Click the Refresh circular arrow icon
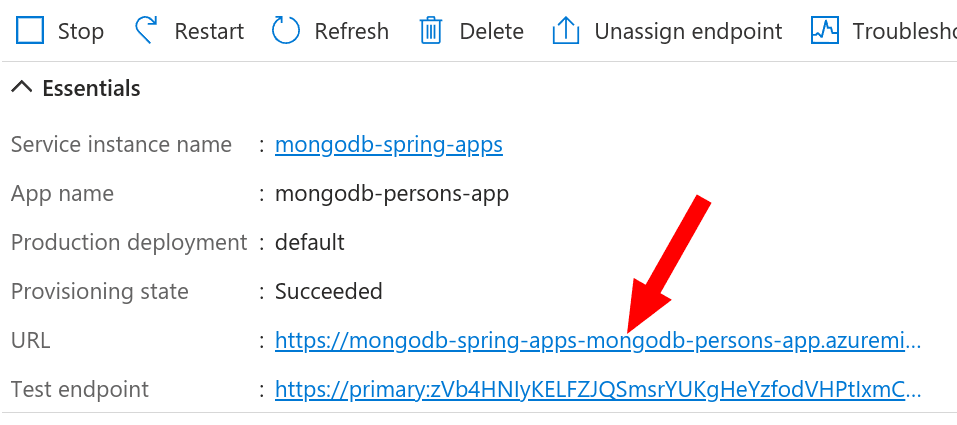Image resolution: width=957 pixels, height=425 pixels. coord(286,31)
